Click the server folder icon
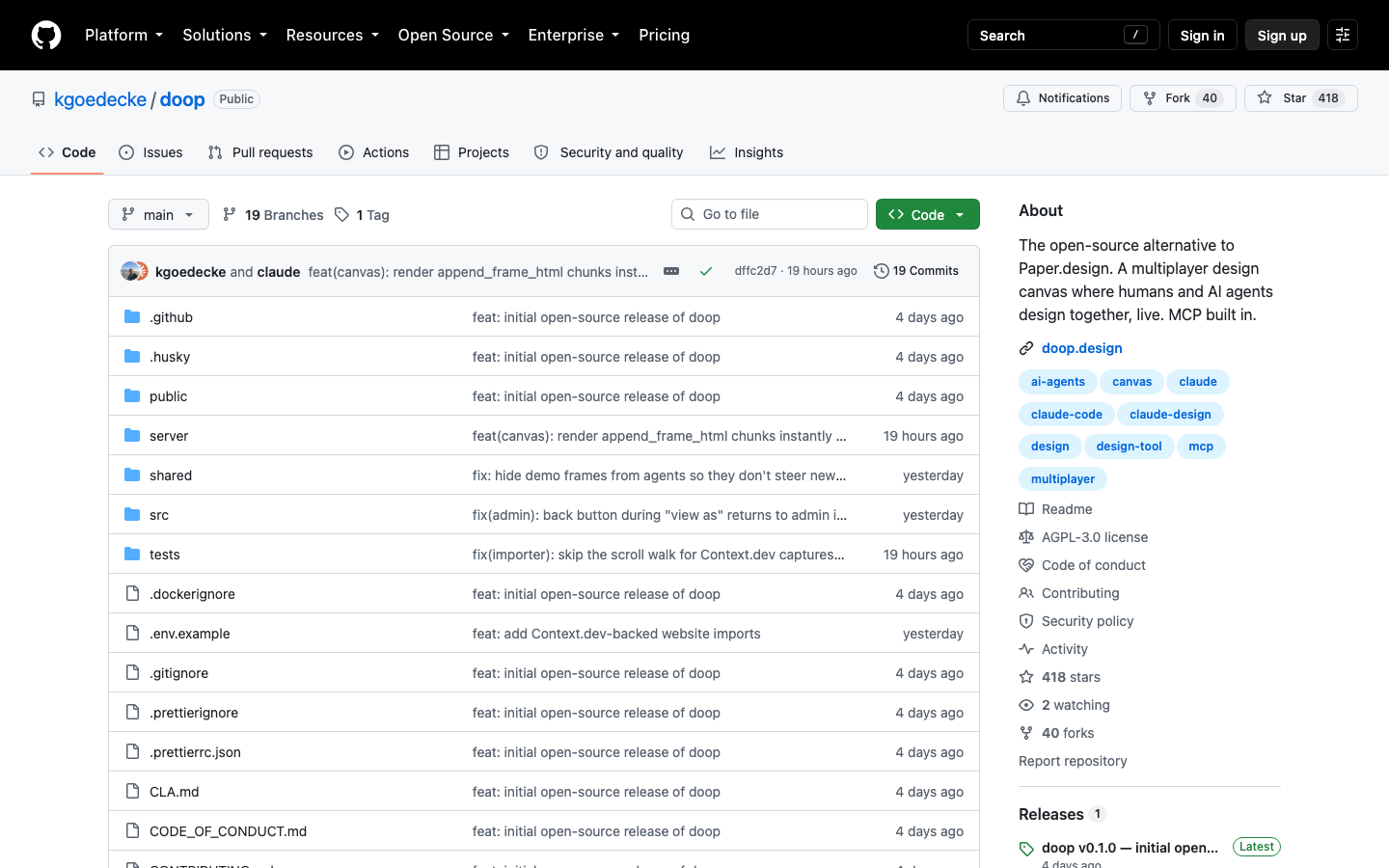 click(x=132, y=435)
